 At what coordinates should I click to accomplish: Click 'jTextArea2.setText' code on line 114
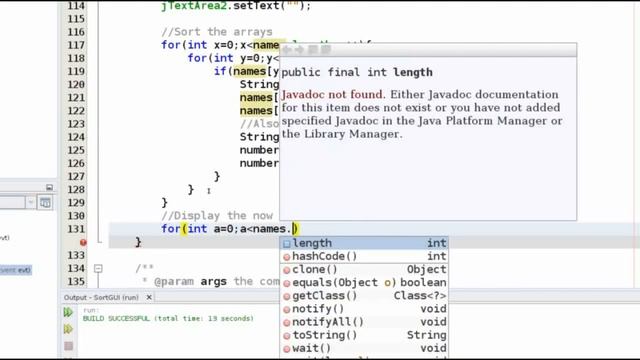tap(220, 6)
